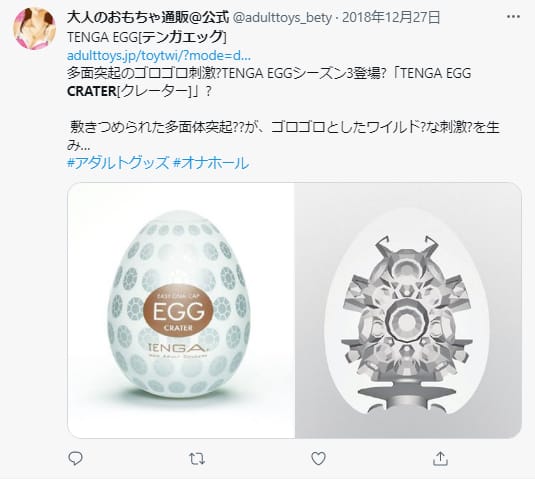Click the reply speech bubble icon

pos(75,458)
